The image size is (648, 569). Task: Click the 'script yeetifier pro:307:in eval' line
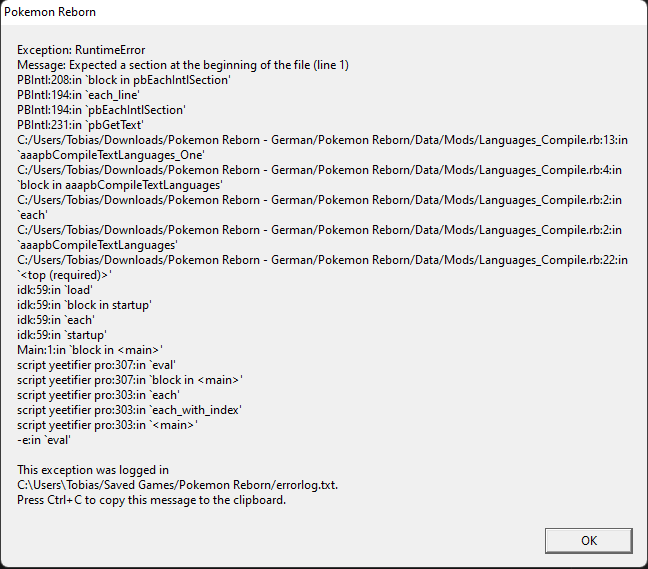(96, 365)
